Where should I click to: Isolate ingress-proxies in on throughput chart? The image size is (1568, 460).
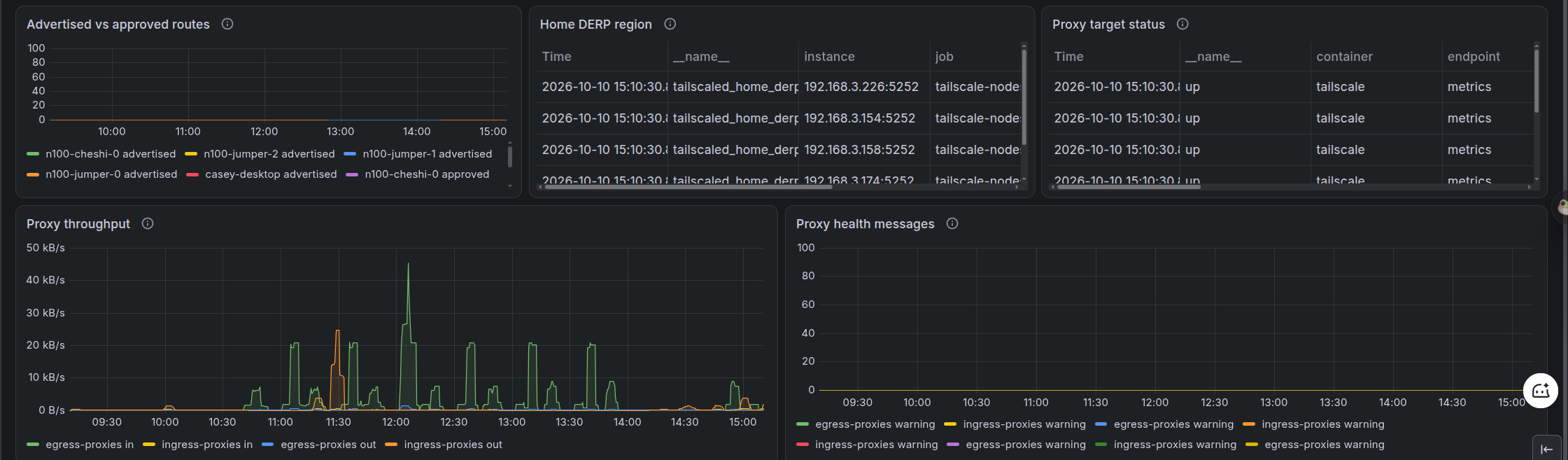[207, 445]
